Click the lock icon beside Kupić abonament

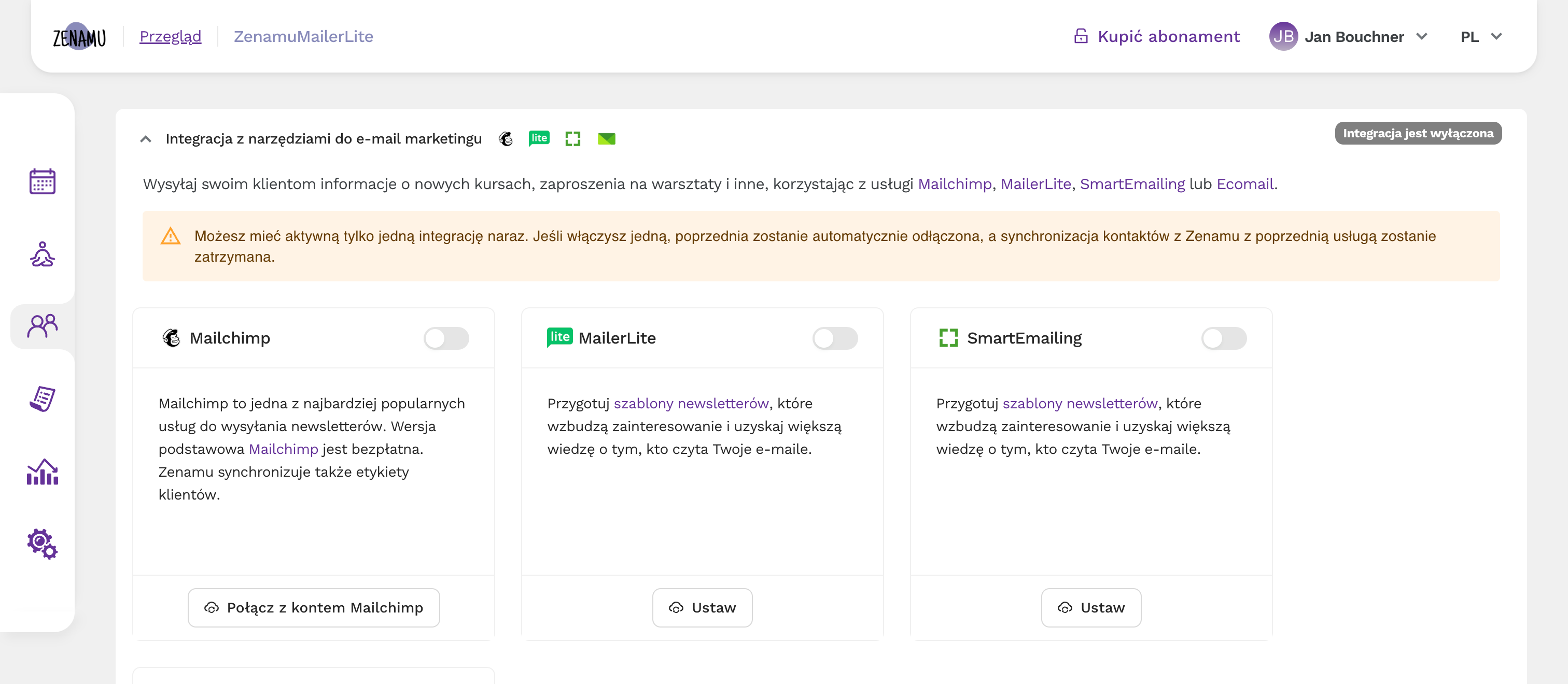click(1081, 36)
